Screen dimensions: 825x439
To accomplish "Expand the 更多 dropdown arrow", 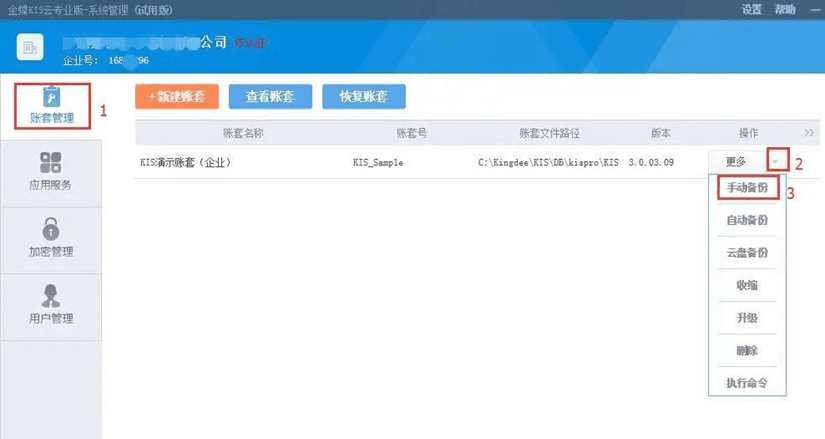I will point(777,161).
